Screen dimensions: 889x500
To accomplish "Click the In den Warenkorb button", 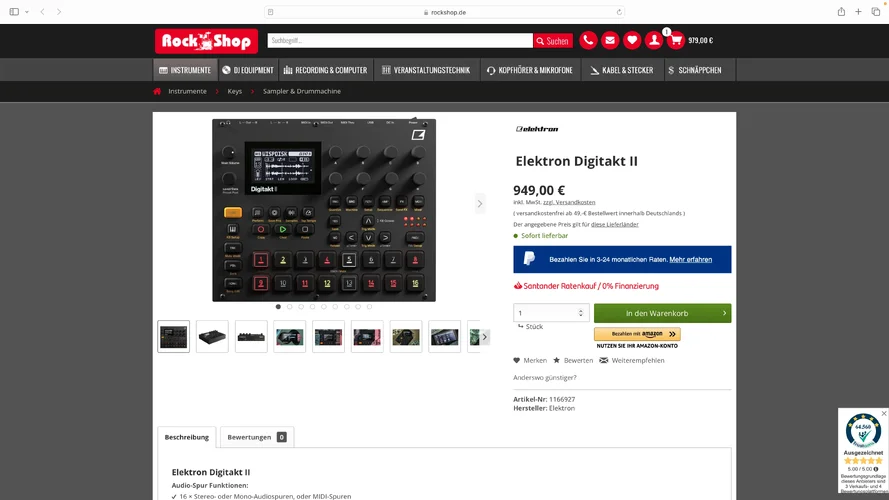I will pyautogui.click(x=662, y=313).
